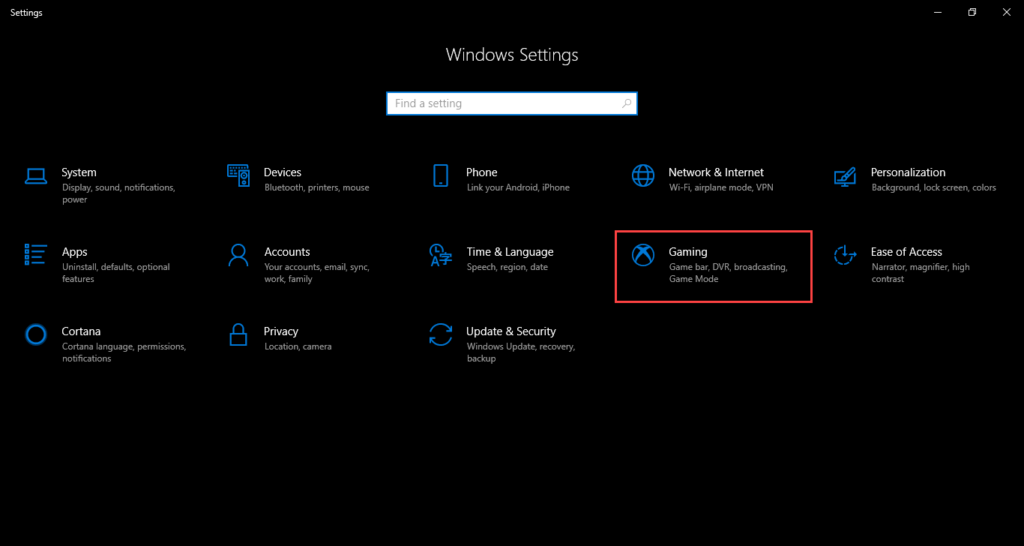Focus the Find a setting search box
1024x546 pixels.
[x=511, y=103]
